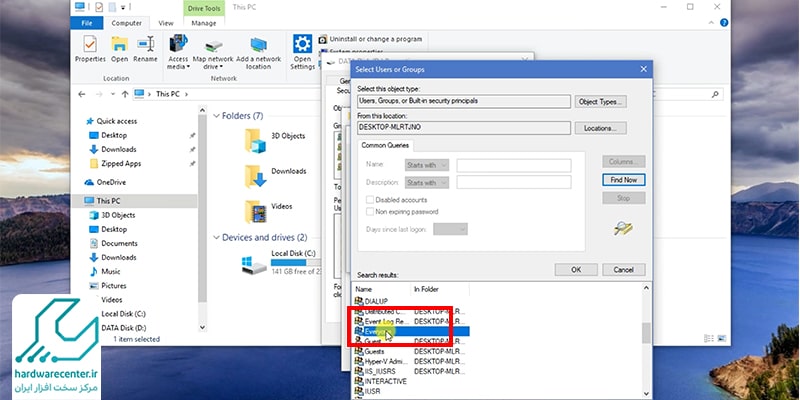
Task: Click the Locations button
Action: pos(601,128)
